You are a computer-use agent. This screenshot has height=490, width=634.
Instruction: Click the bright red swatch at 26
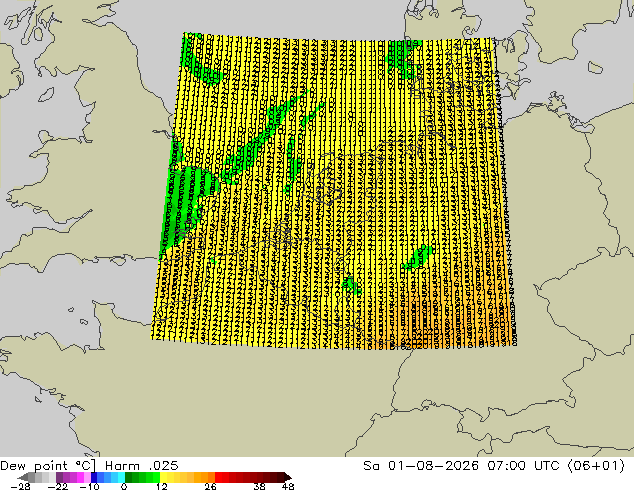(x=218, y=477)
